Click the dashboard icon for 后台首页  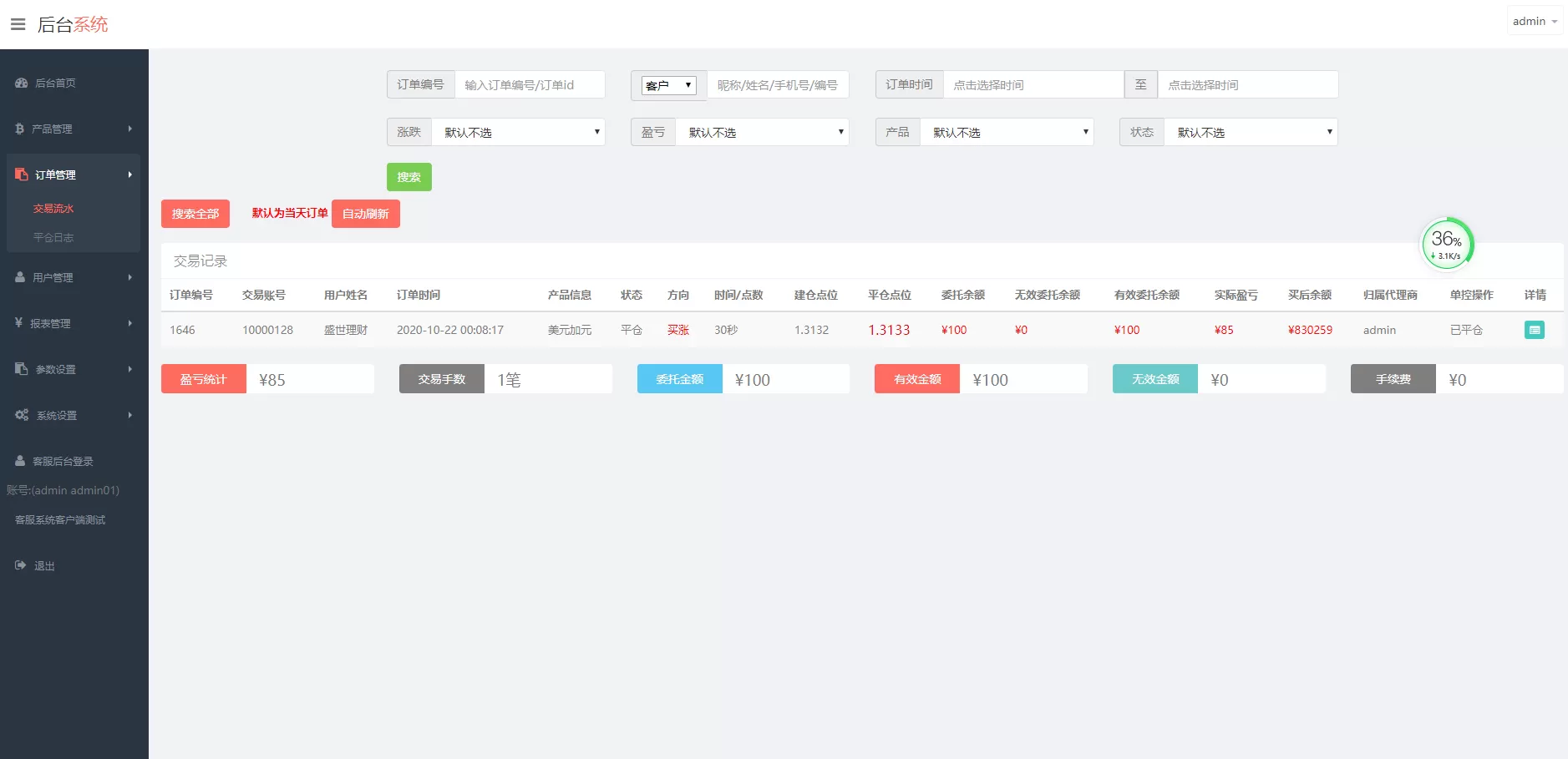point(22,83)
